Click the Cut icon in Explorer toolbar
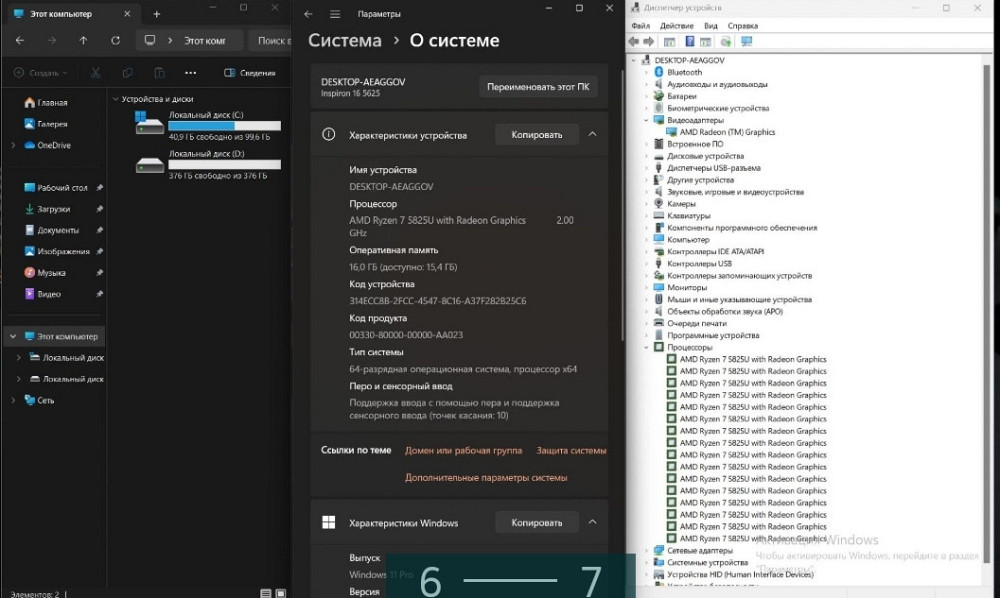Image resolution: width=1000 pixels, height=598 pixels. pyautogui.click(x=96, y=73)
